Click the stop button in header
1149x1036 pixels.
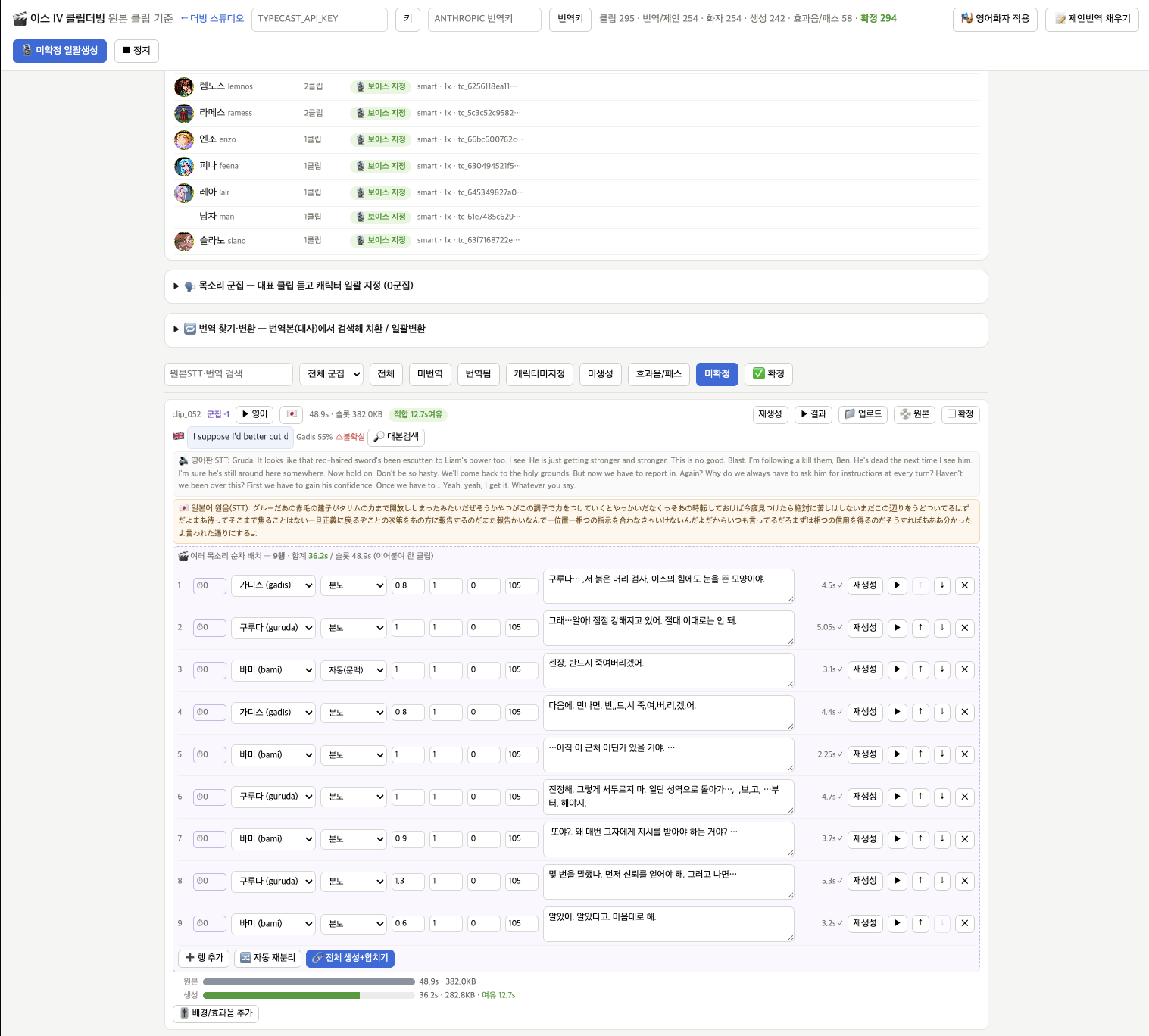pyautogui.click(x=137, y=51)
